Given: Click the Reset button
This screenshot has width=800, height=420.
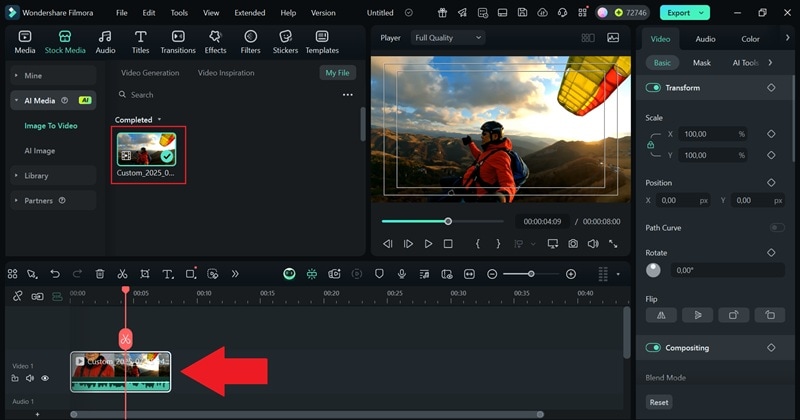Looking at the screenshot, I should [x=659, y=402].
